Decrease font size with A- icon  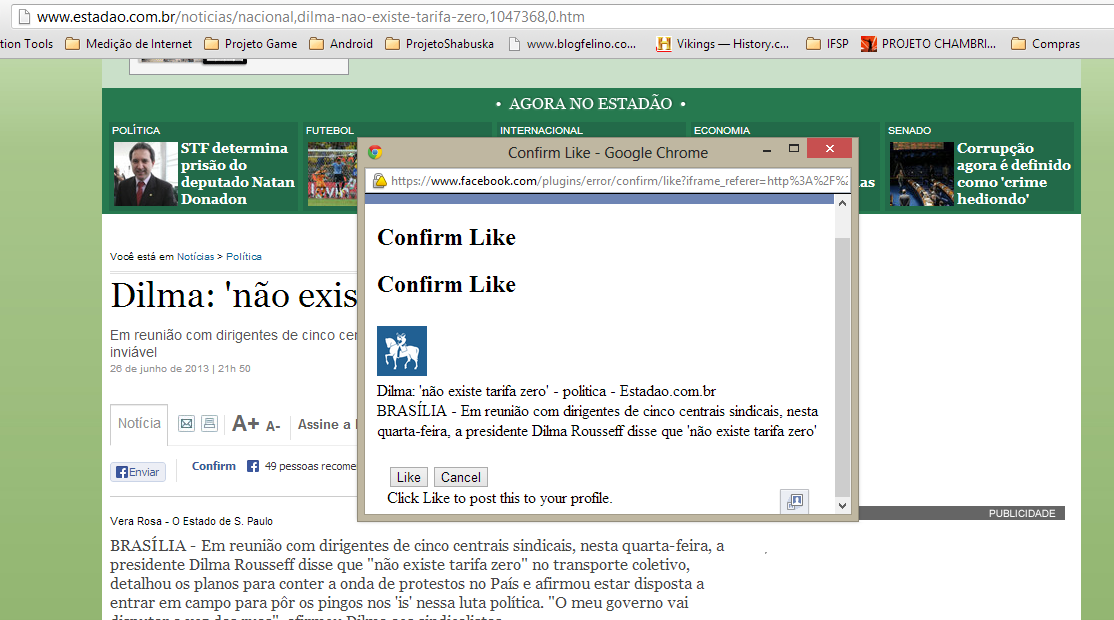(272, 426)
